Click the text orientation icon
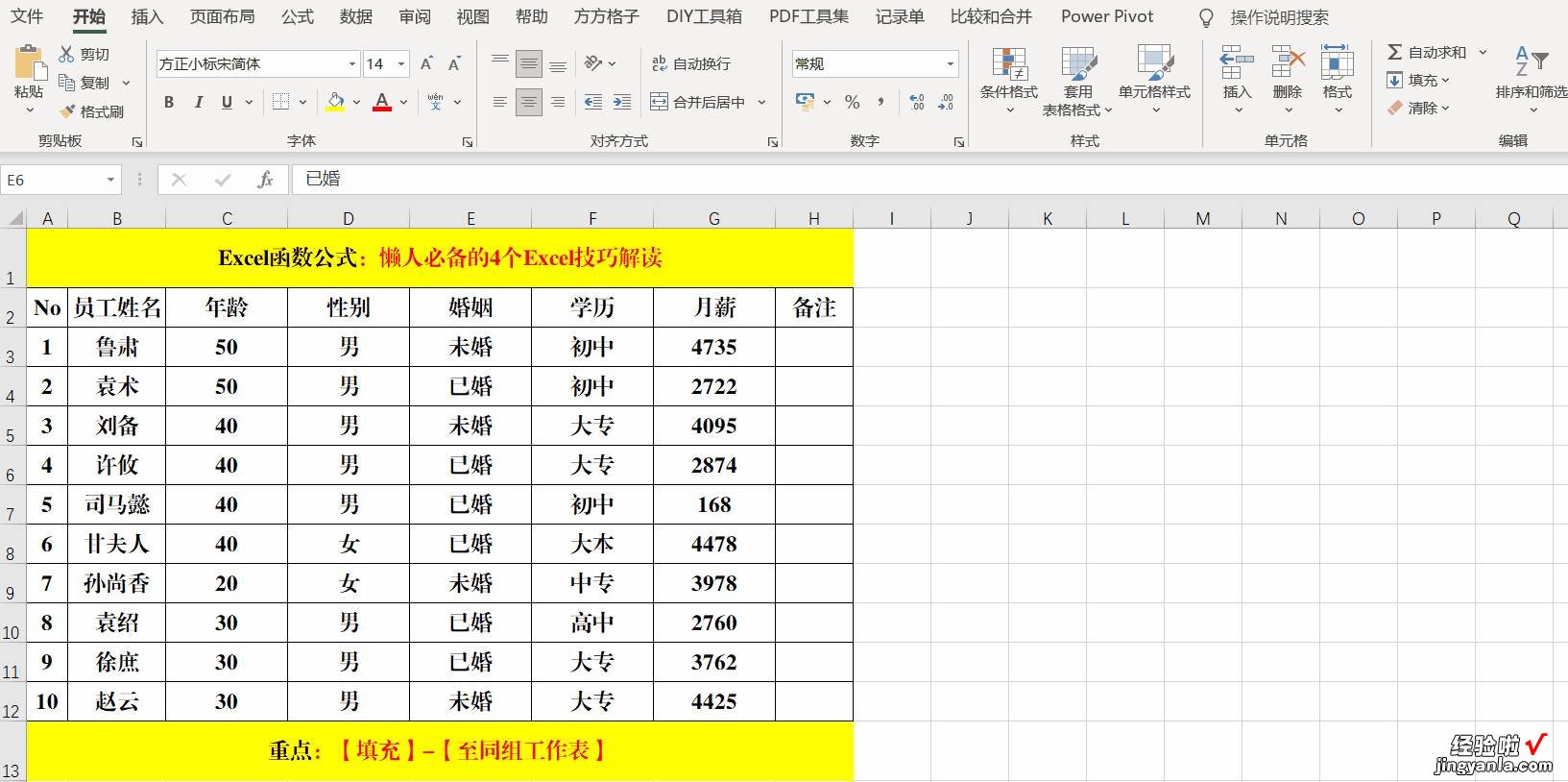1568x782 pixels. tap(594, 63)
